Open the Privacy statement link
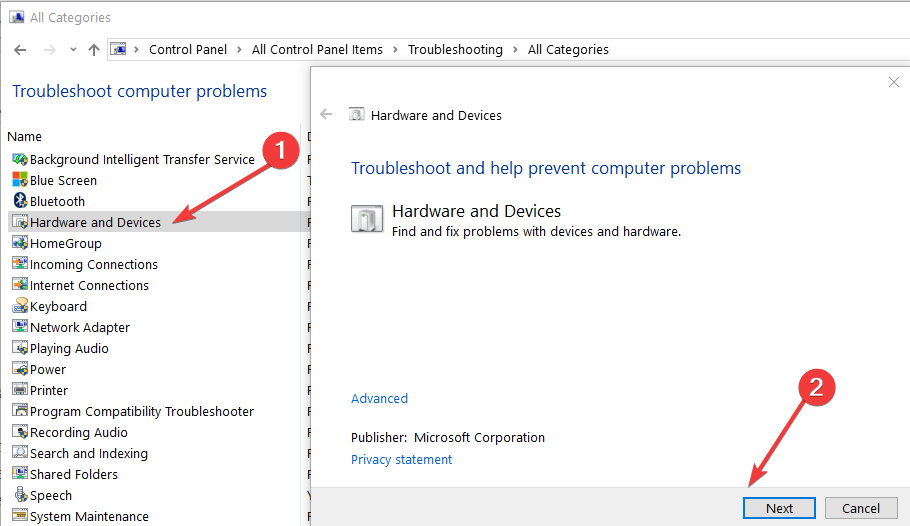Image resolution: width=910 pixels, height=526 pixels. point(401,459)
